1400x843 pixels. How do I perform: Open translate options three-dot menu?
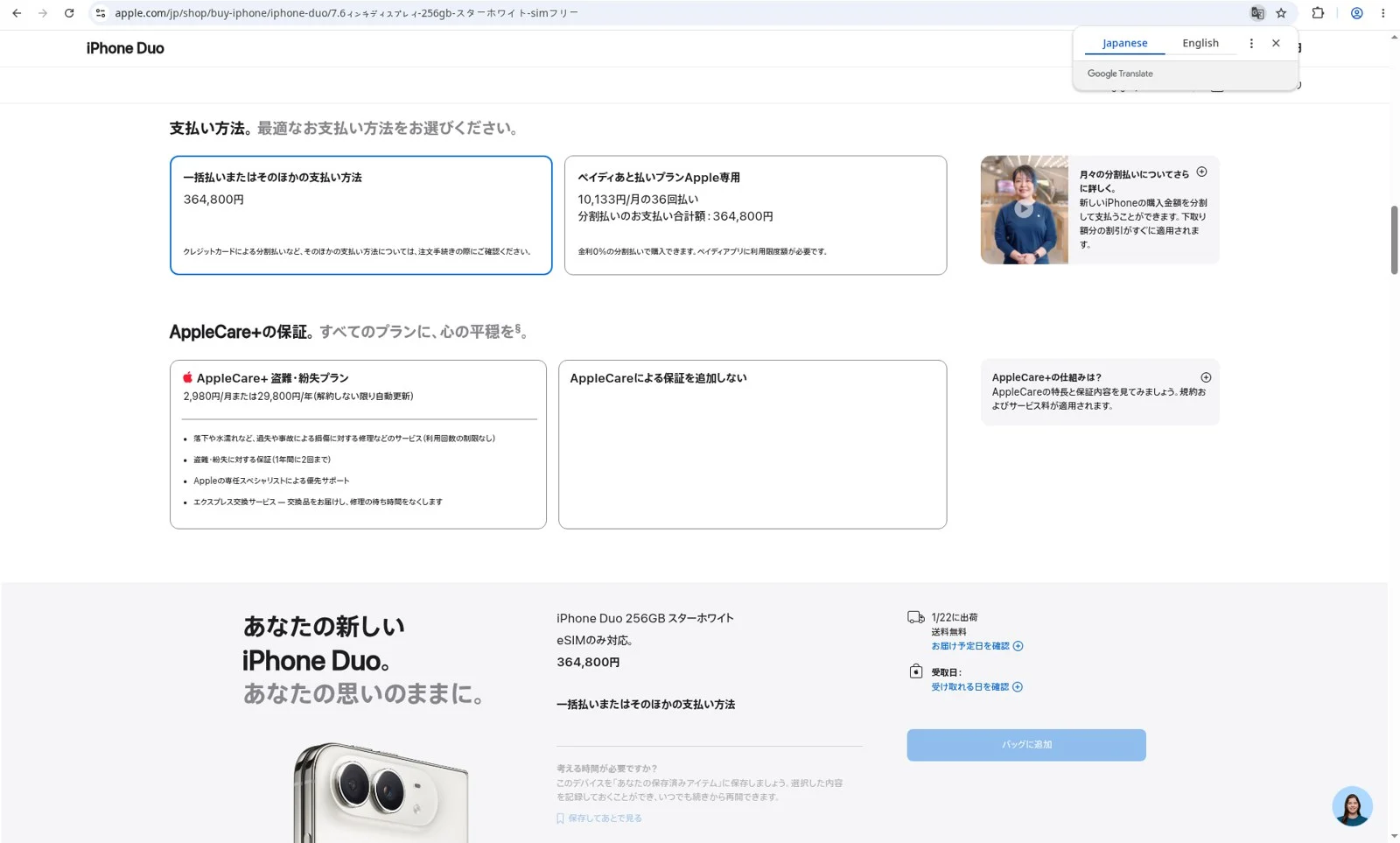(1251, 43)
